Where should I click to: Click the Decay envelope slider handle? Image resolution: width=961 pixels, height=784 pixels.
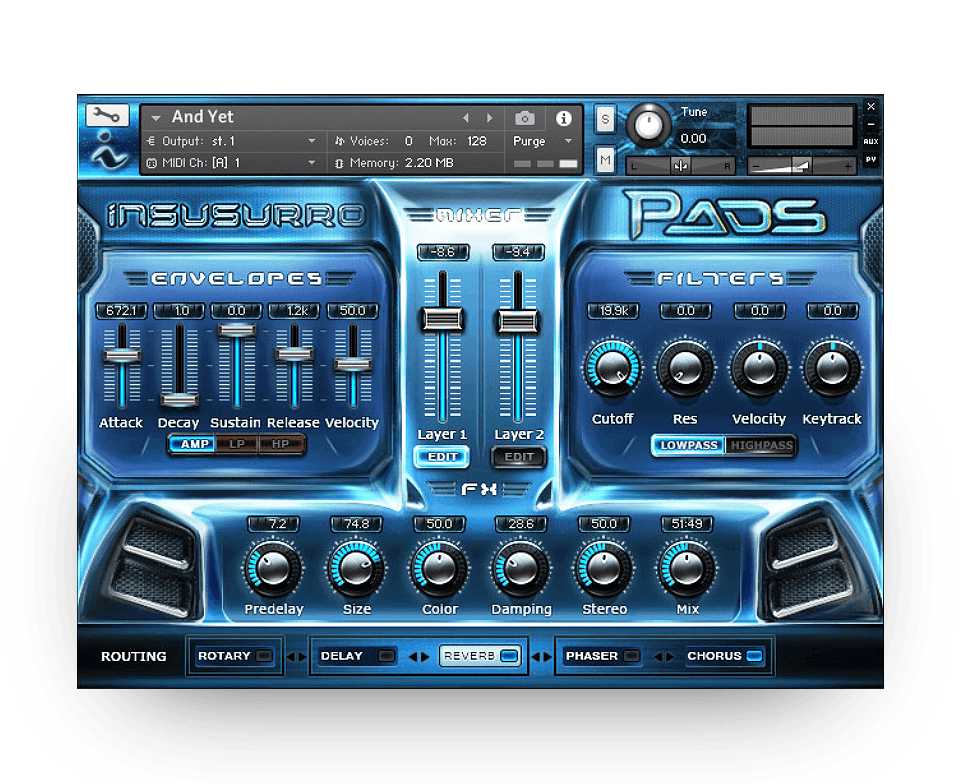pyautogui.click(x=179, y=400)
